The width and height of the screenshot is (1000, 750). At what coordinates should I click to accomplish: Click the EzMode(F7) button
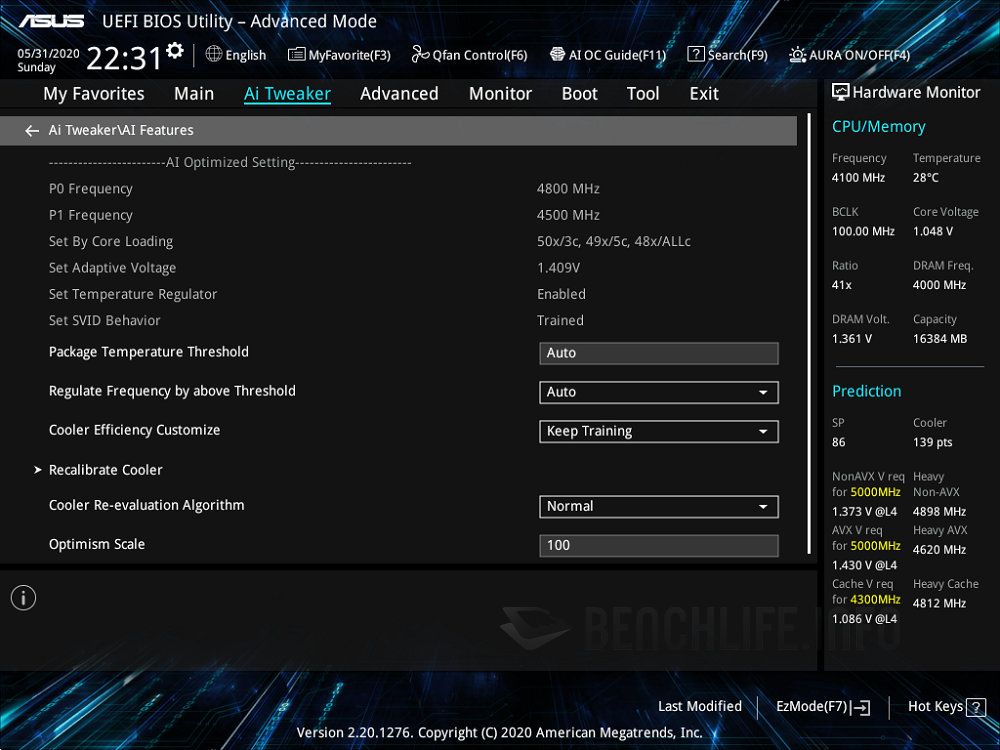point(820,706)
